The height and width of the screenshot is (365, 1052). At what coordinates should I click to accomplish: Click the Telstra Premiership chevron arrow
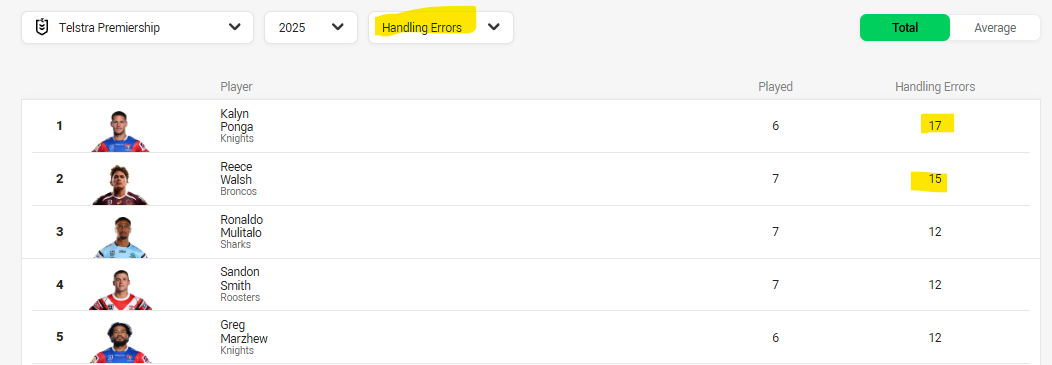click(234, 27)
